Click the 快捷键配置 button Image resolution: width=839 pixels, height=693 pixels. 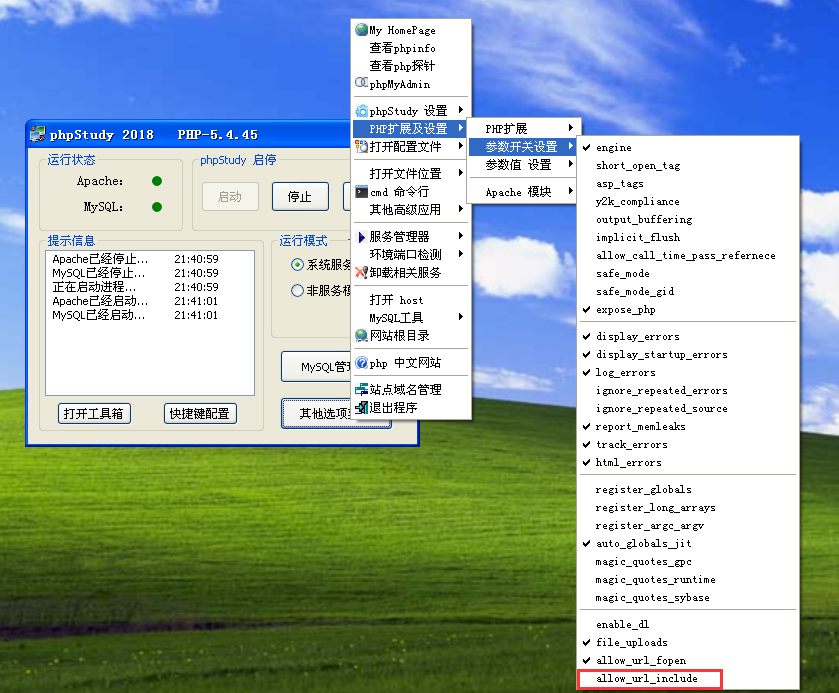[200, 413]
